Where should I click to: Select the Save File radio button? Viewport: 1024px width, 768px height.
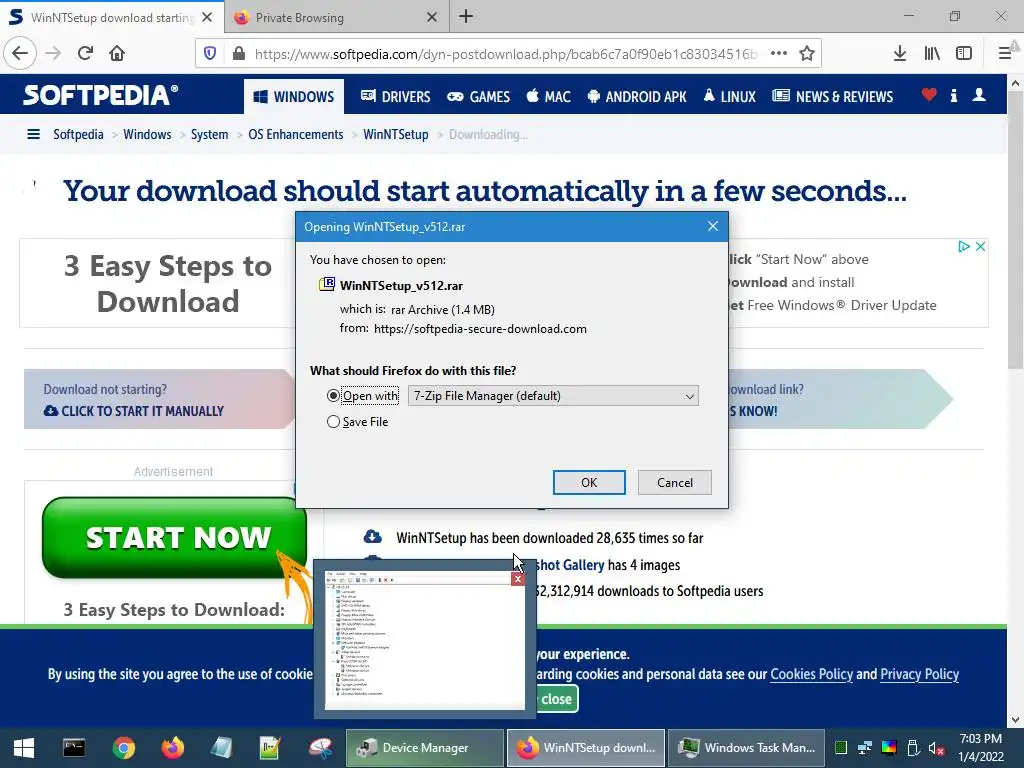[x=333, y=422]
